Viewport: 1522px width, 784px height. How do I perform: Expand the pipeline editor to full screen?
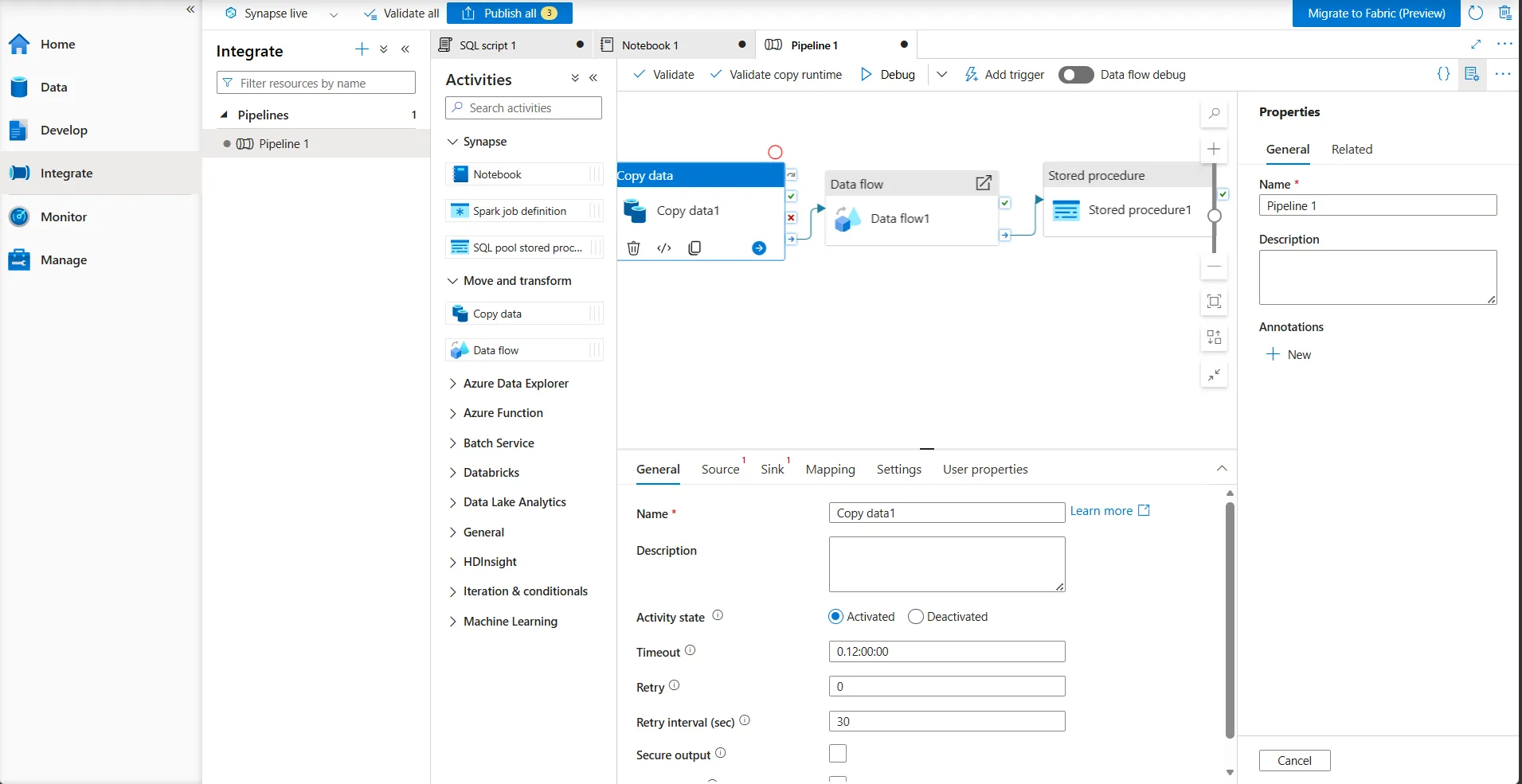(1476, 45)
